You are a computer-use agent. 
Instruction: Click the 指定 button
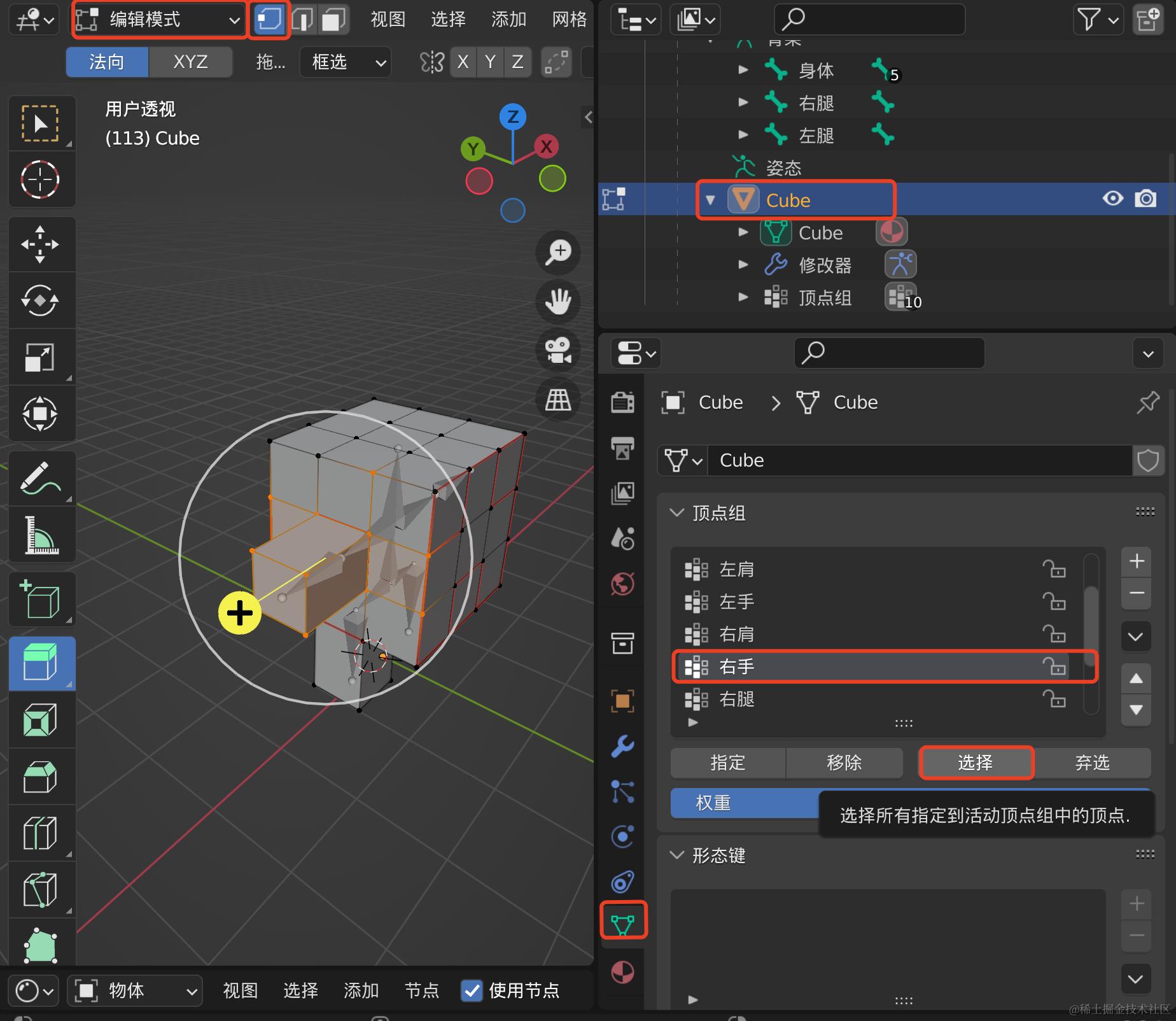pos(728,763)
